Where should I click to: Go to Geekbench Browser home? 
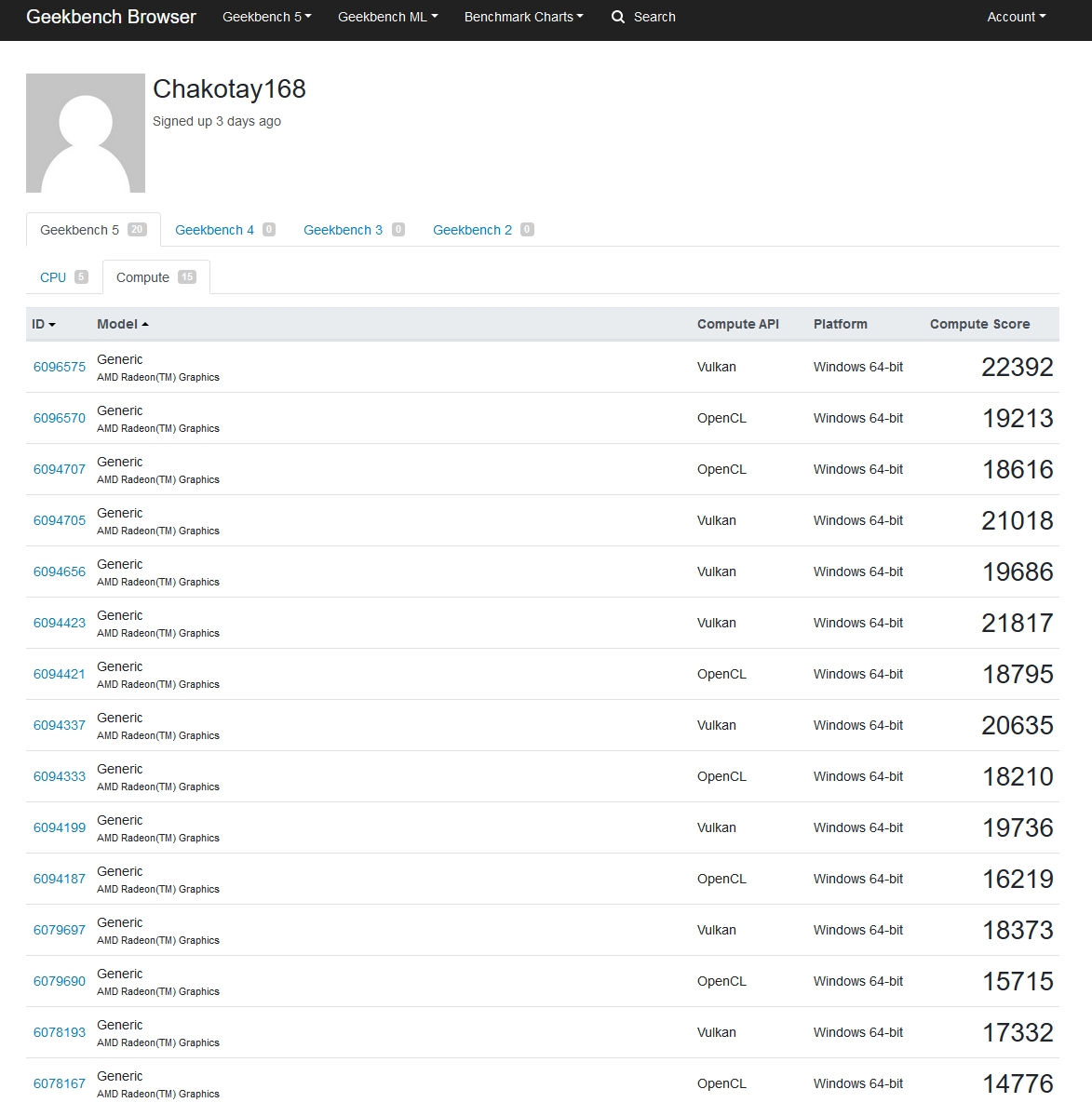[111, 17]
